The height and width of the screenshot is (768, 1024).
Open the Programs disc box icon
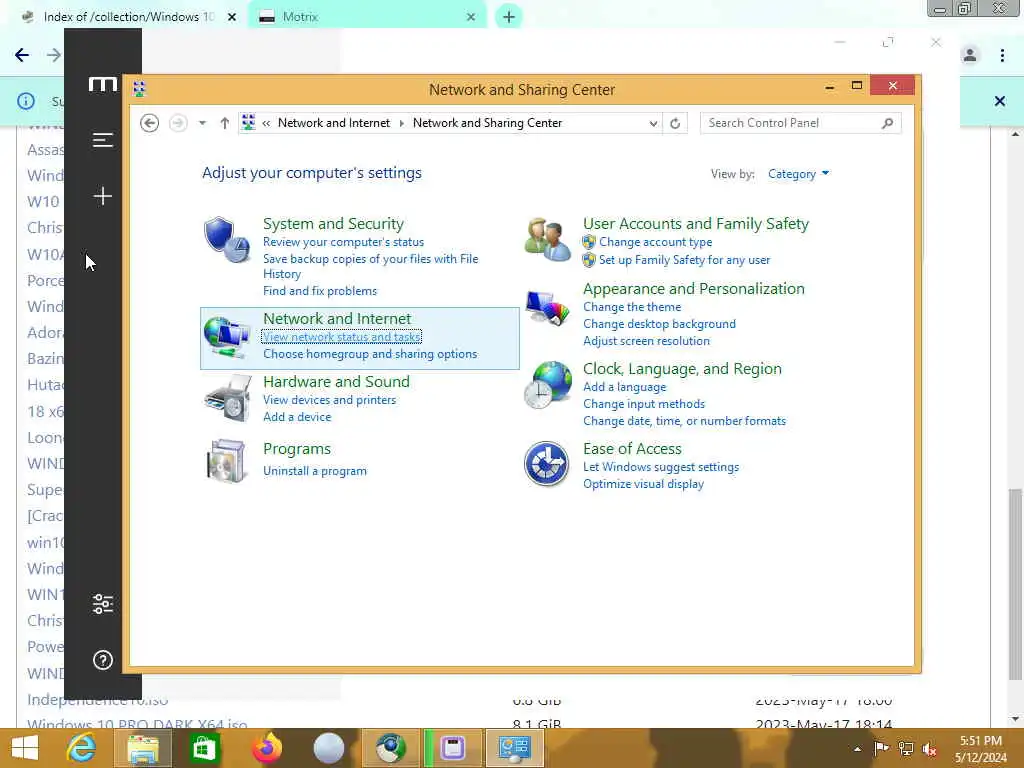(226, 461)
